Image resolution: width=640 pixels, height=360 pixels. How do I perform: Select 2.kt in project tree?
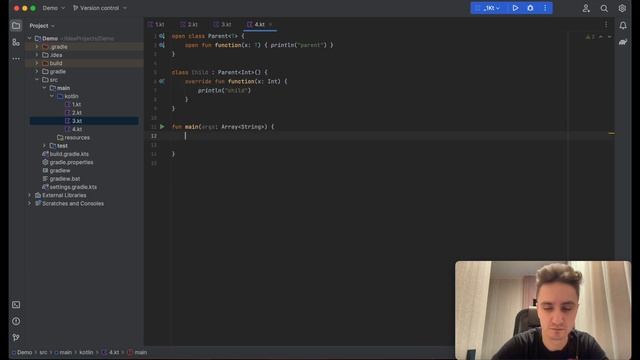(x=76, y=113)
